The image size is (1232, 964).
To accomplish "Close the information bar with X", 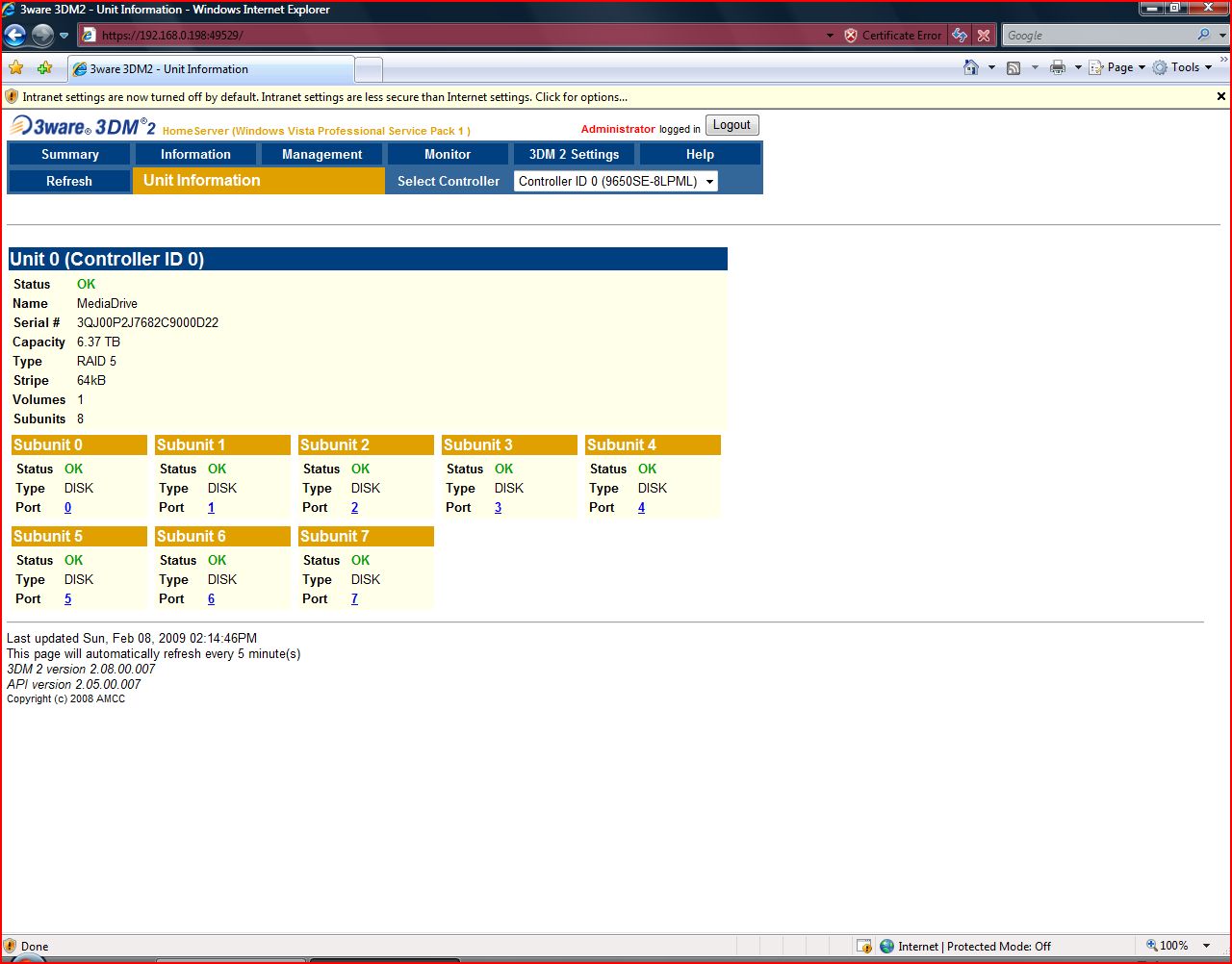I will pos(1221,96).
